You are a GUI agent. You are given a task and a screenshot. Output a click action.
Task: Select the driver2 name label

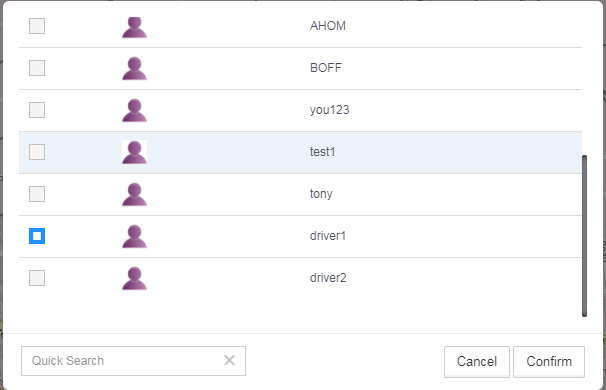328,278
